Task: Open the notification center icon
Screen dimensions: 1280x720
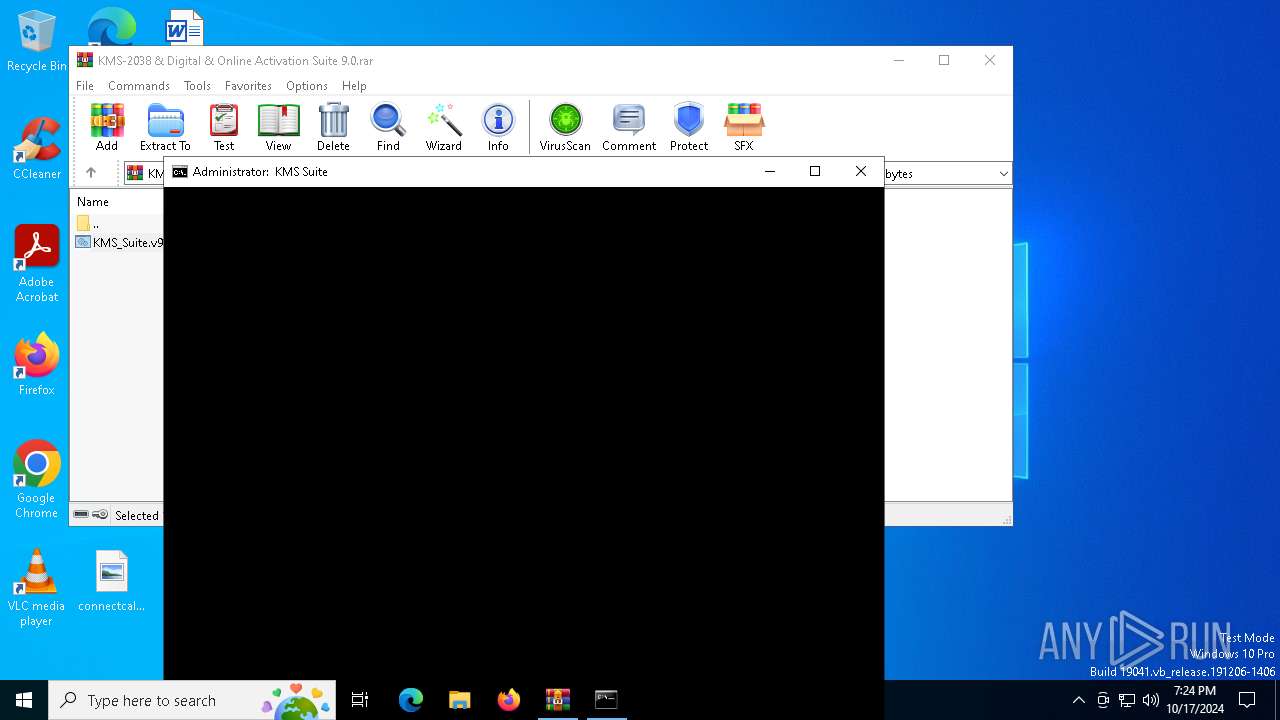Action: click(1247, 700)
